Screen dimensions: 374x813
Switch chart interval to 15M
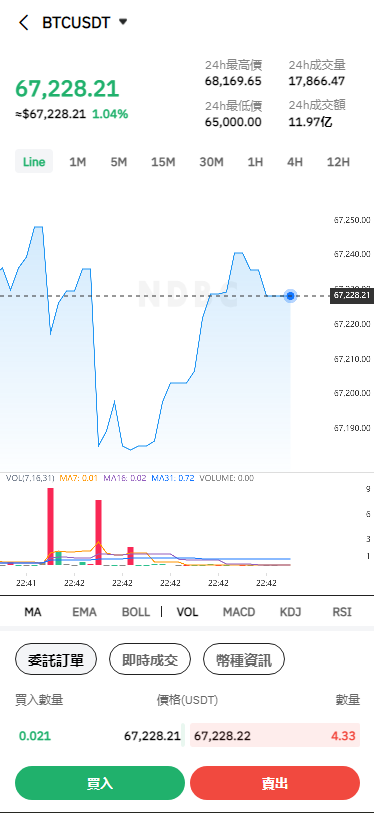pyautogui.click(x=163, y=162)
